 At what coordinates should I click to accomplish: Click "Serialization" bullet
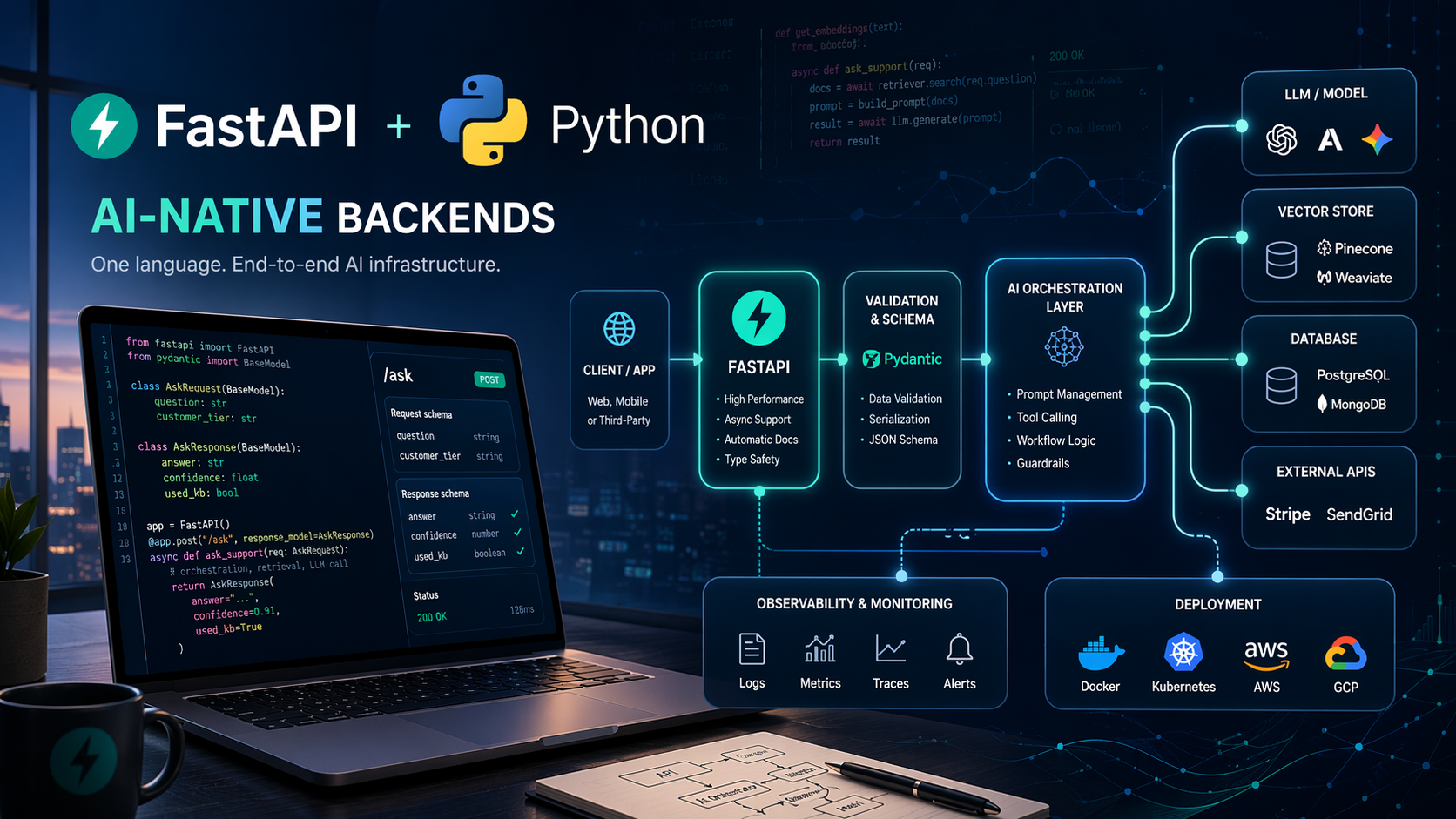899,419
